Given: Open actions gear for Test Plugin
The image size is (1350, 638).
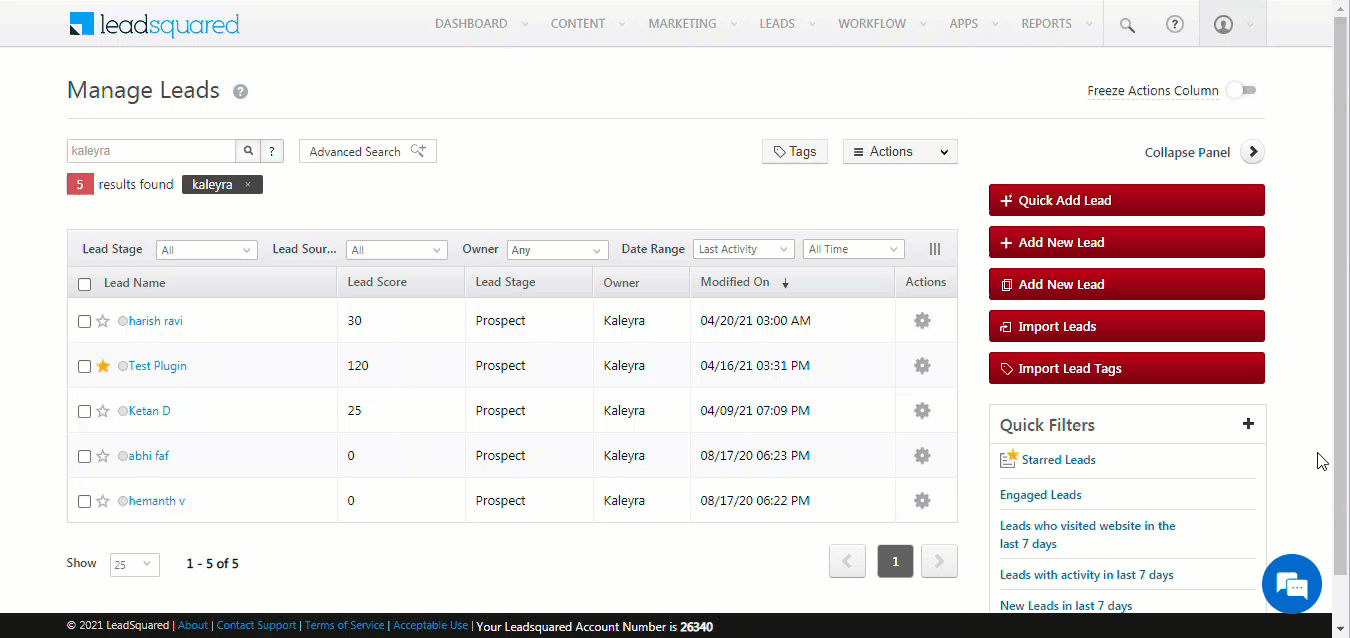Looking at the screenshot, I should point(922,366).
